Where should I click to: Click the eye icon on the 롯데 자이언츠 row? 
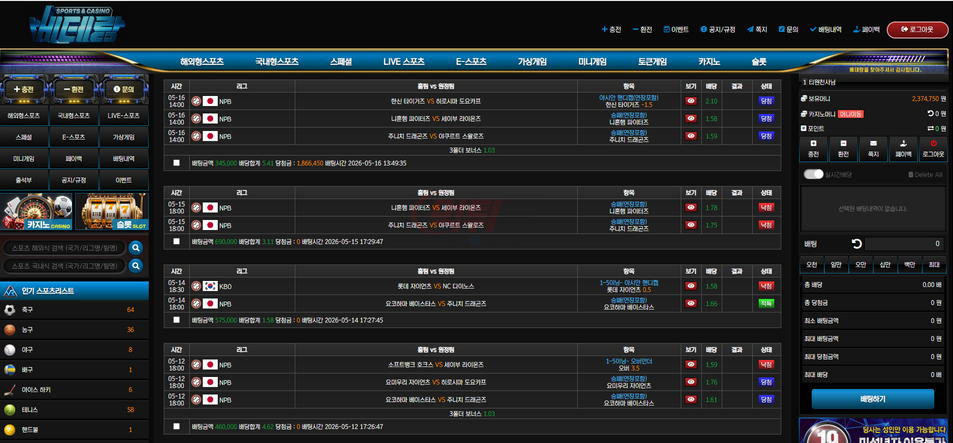690,286
